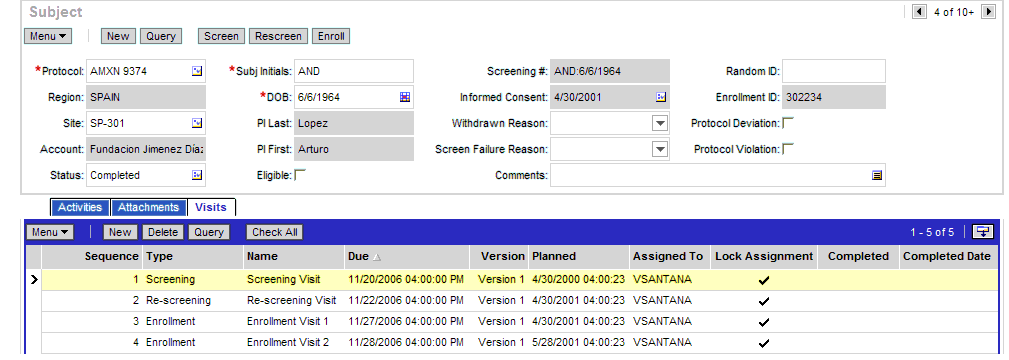
Task: Click the Check All button
Action: pyautogui.click(x=275, y=232)
